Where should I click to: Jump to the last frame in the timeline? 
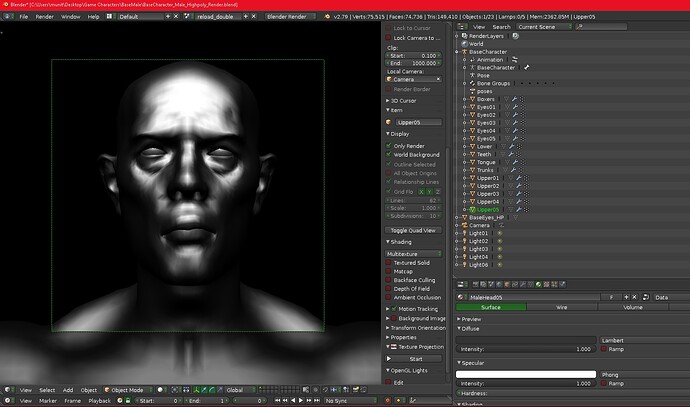tap(317, 400)
